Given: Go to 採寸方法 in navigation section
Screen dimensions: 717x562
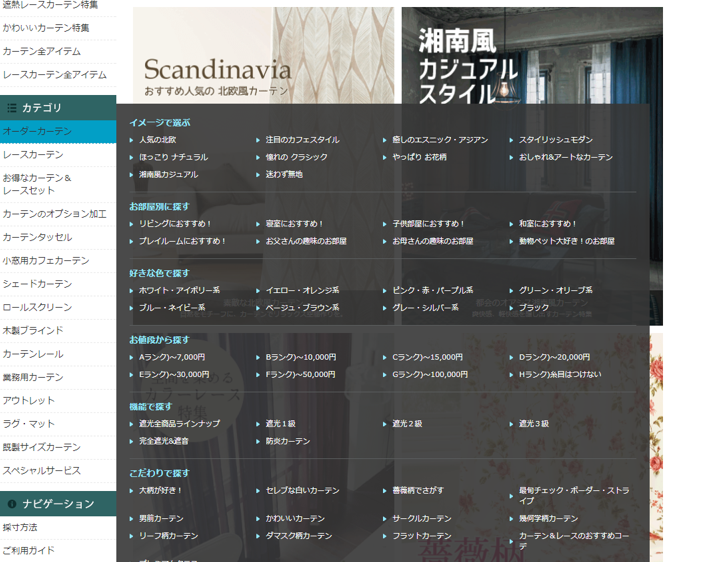Looking at the screenshot, I should tap(20, 527).
